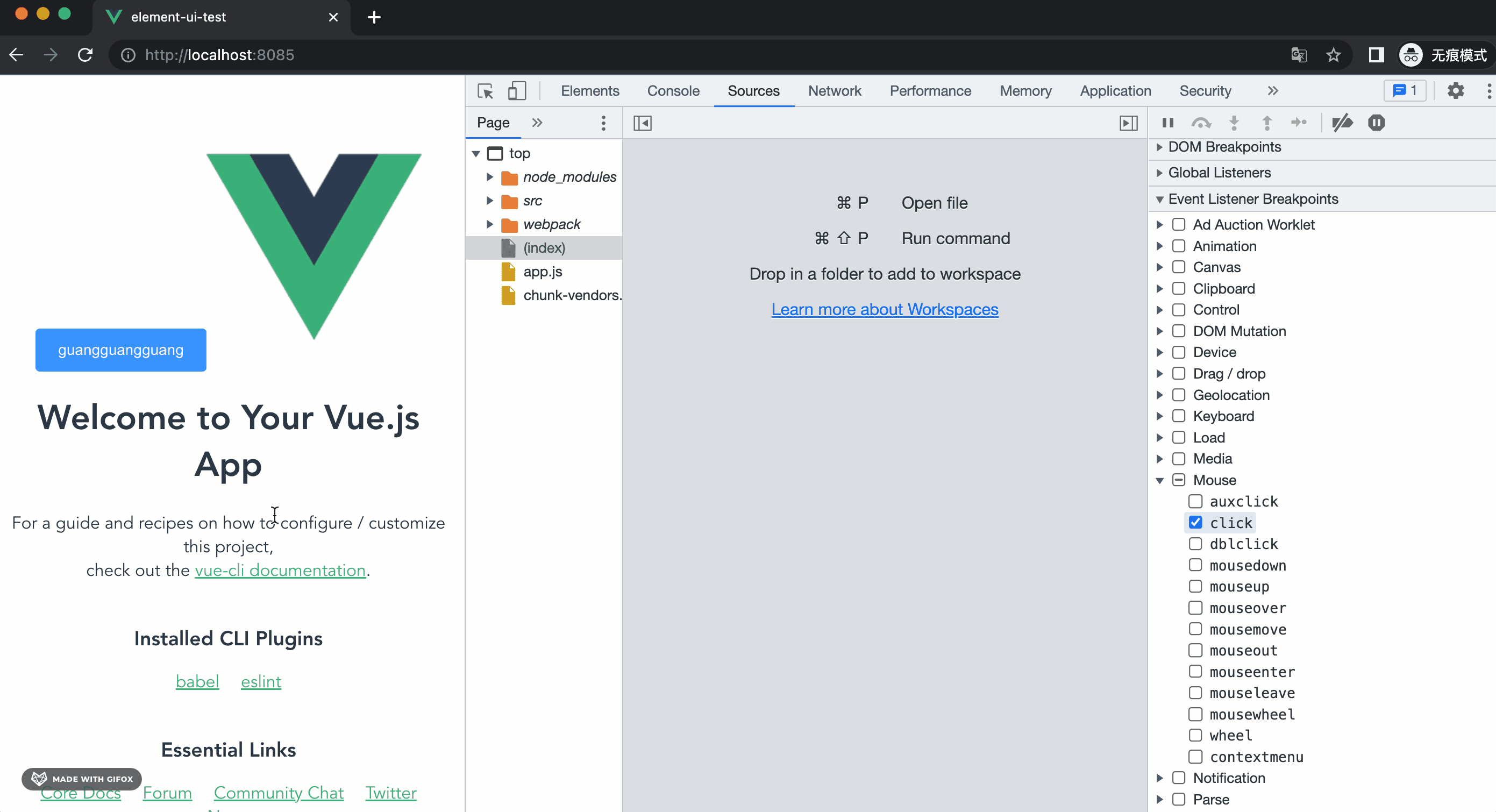The width and height of the screenshot is (1496, 812).
Task: Open Learn more about Workspaces link
Action: [885, 309]
